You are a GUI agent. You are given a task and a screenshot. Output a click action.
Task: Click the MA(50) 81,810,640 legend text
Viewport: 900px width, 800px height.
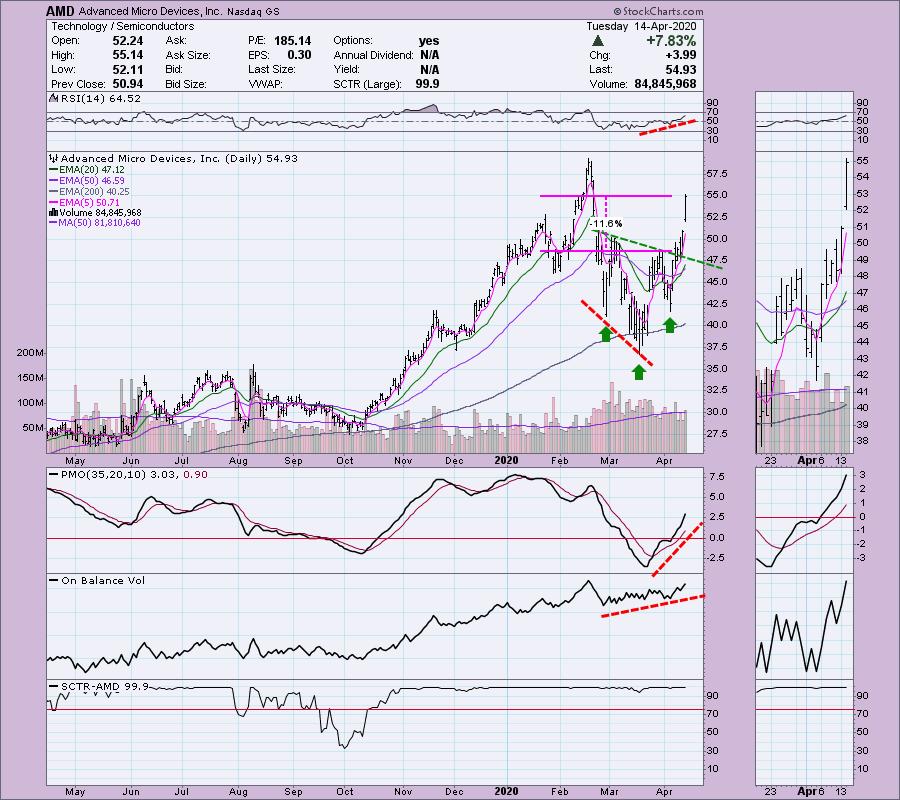(x=99, y=223)
